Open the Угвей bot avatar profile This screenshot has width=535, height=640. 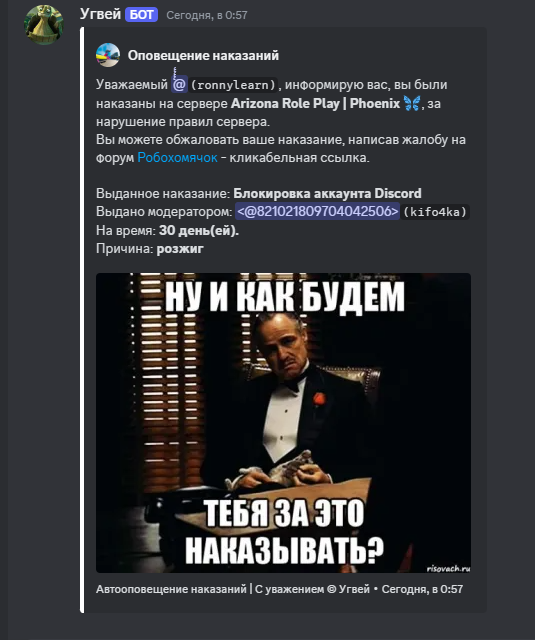44,24
